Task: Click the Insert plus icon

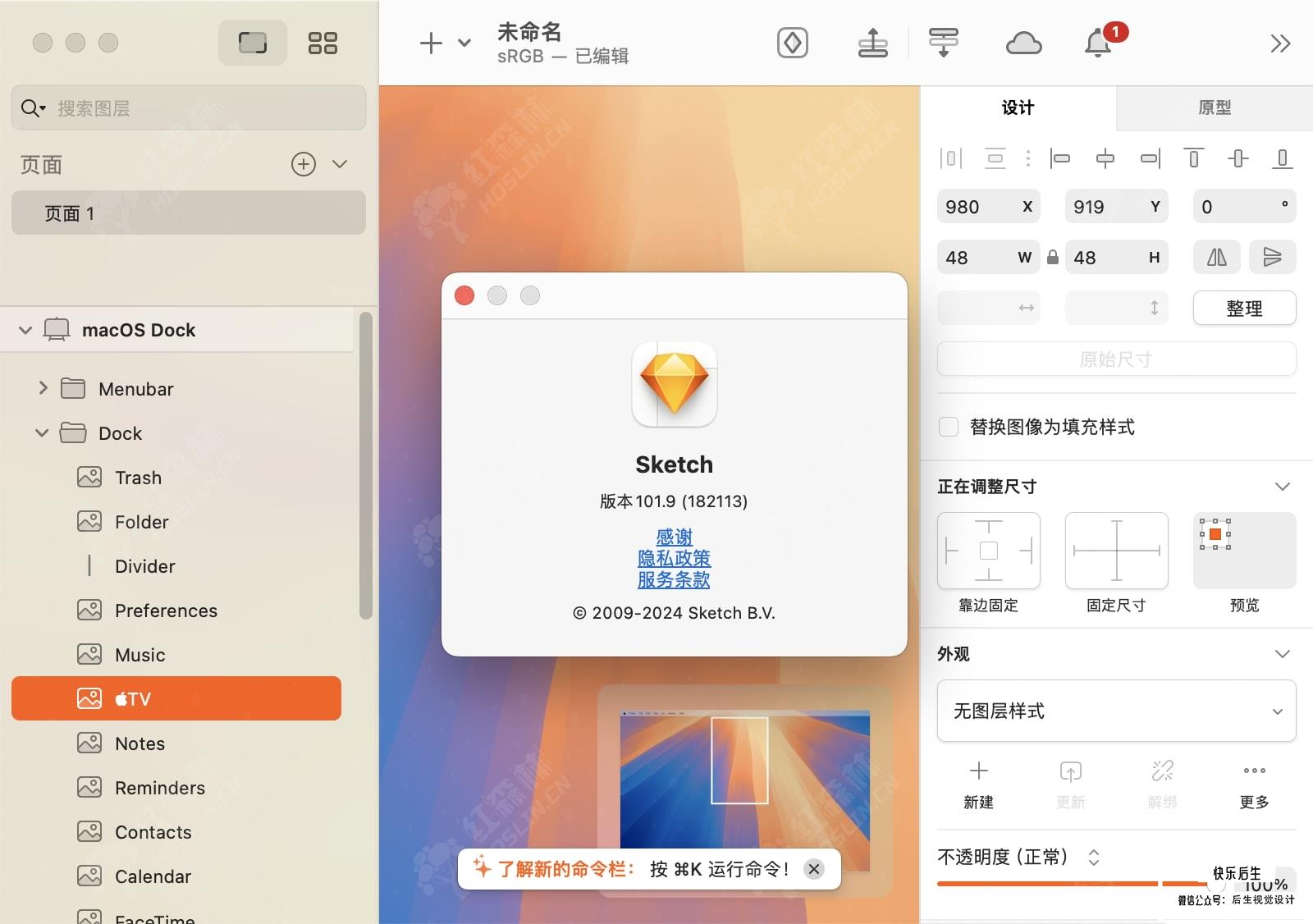Action: coord(431,43)
